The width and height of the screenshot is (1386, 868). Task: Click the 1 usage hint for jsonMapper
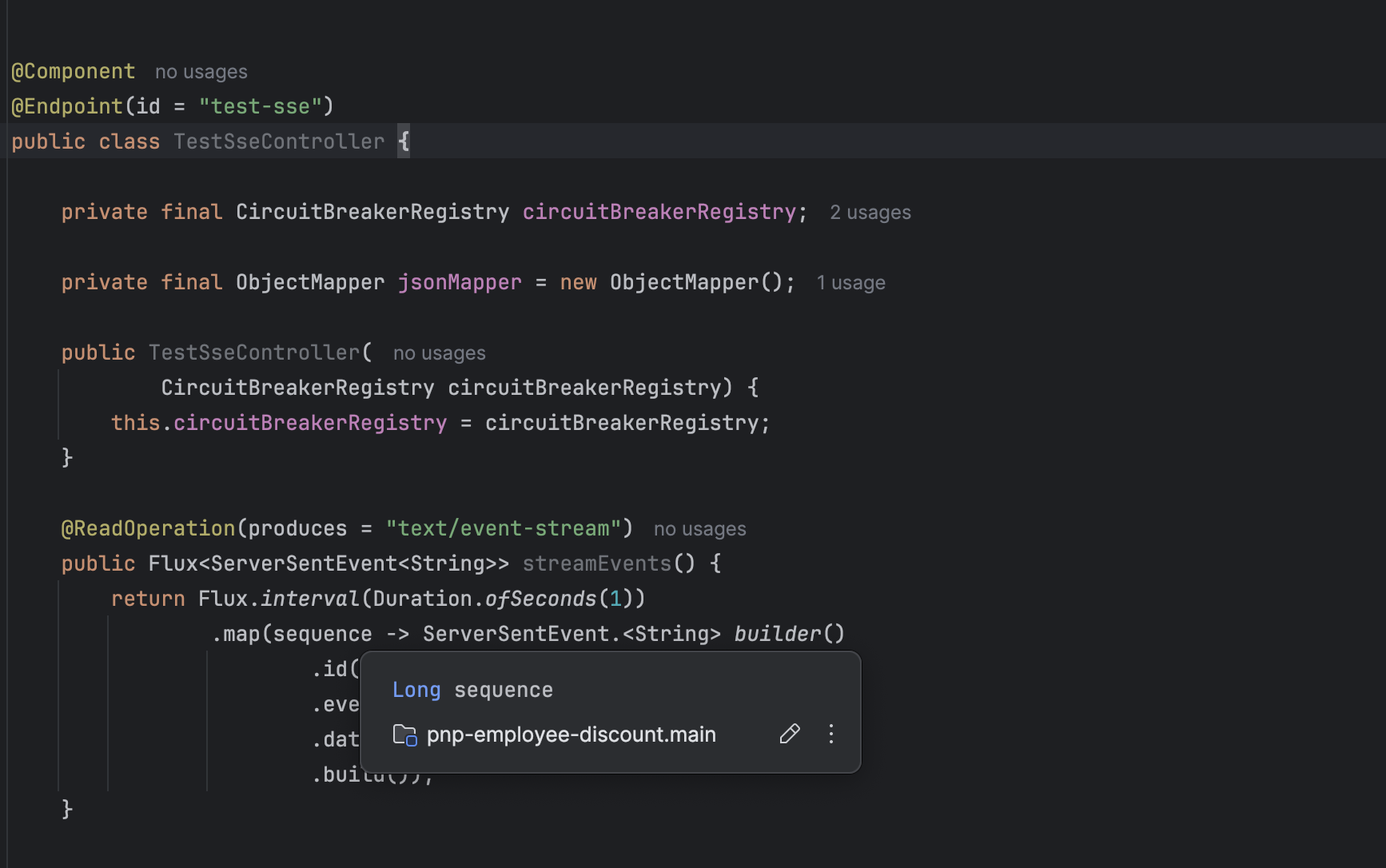(850, 282)
